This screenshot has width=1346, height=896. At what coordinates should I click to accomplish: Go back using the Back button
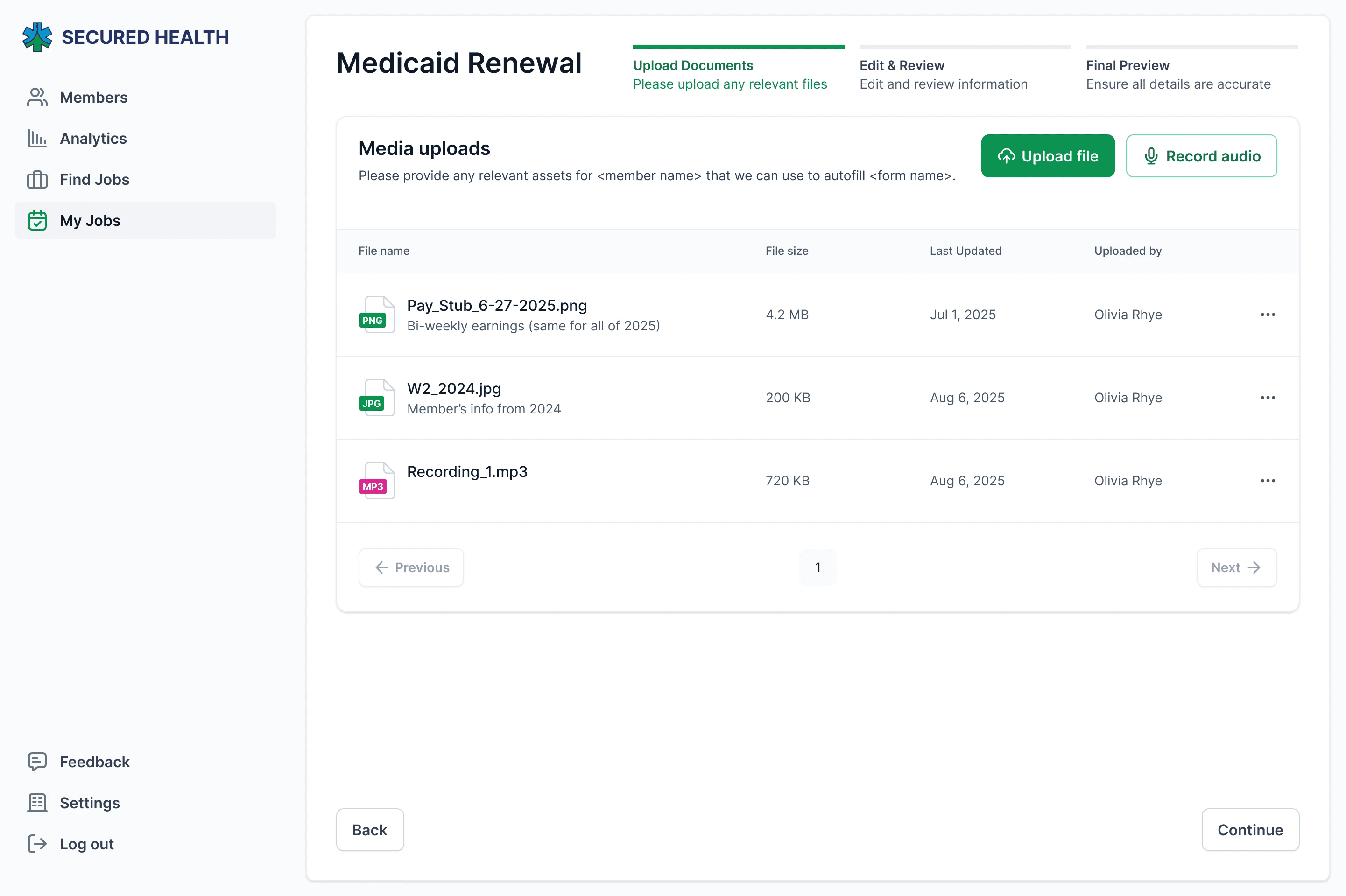tap(370, 830)
